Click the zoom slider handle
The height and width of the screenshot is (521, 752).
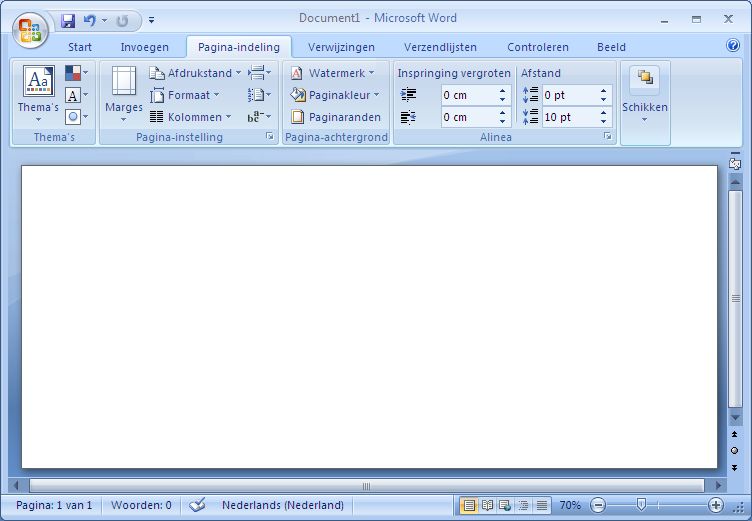coord(641,505)
